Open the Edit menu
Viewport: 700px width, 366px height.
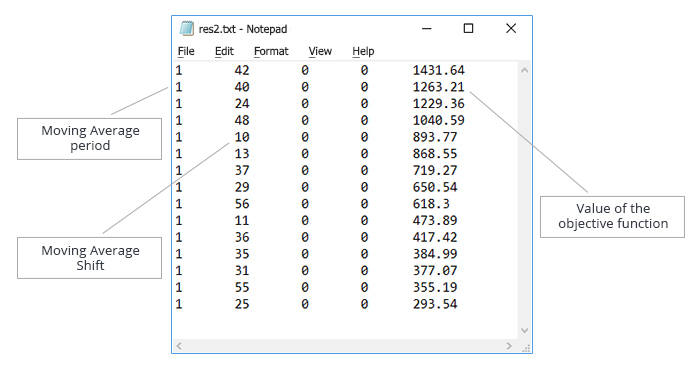tap(224, 51)
